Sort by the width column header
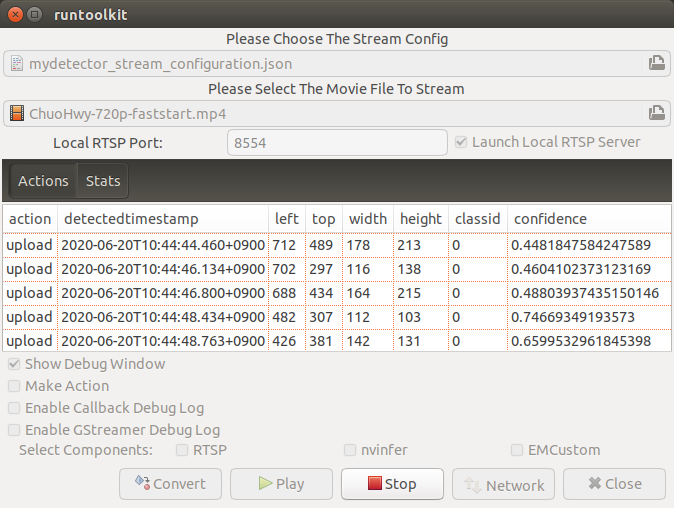The image size is (674, 508). (368, 219)
